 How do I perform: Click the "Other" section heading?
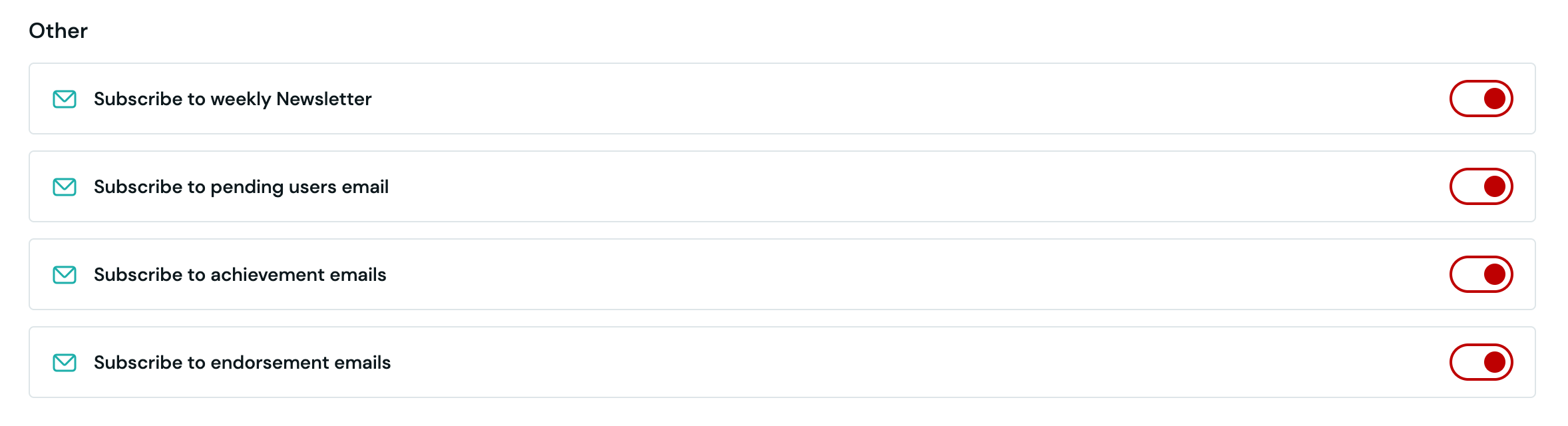point(59,31)
